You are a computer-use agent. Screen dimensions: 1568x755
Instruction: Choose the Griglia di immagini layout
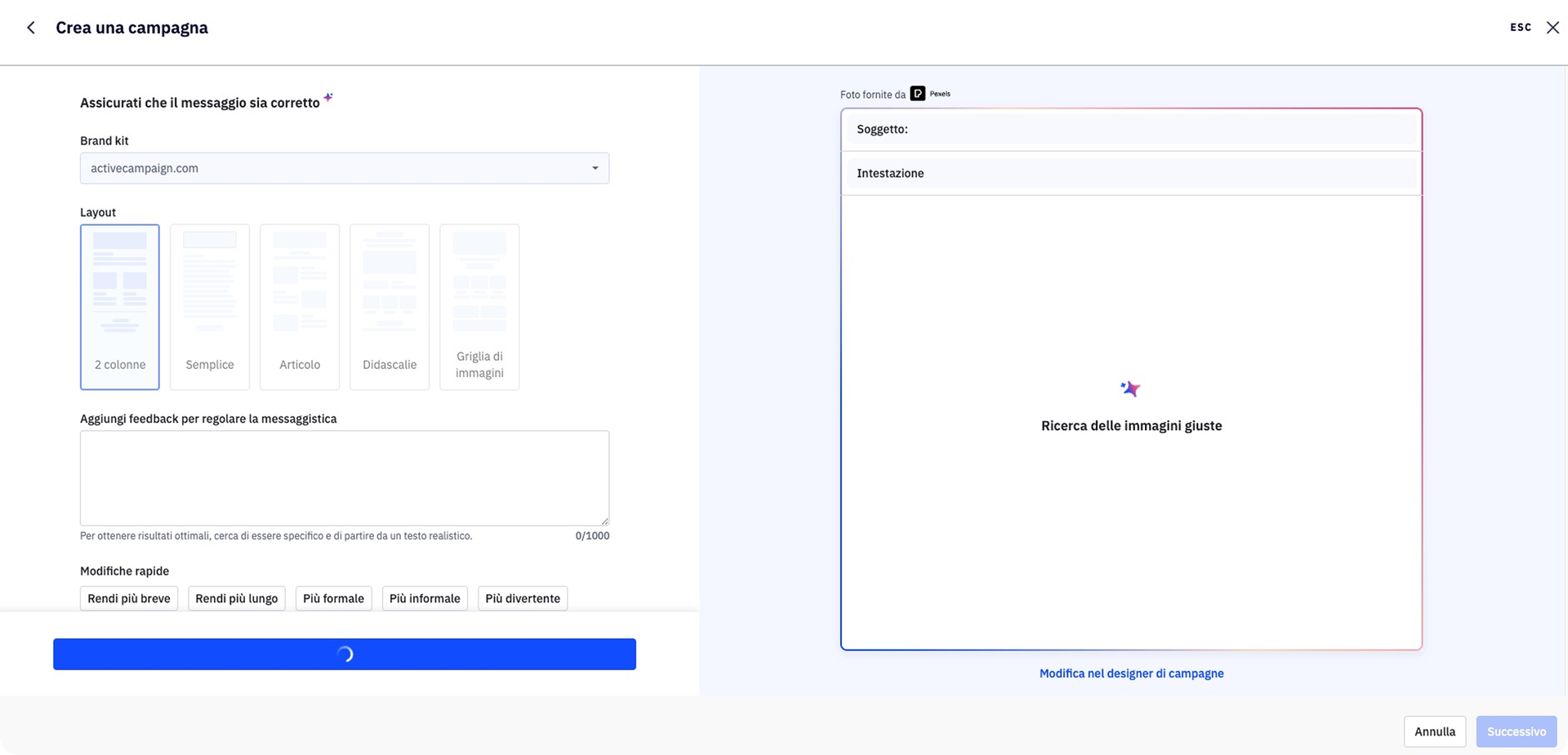(x=479, y=307)
